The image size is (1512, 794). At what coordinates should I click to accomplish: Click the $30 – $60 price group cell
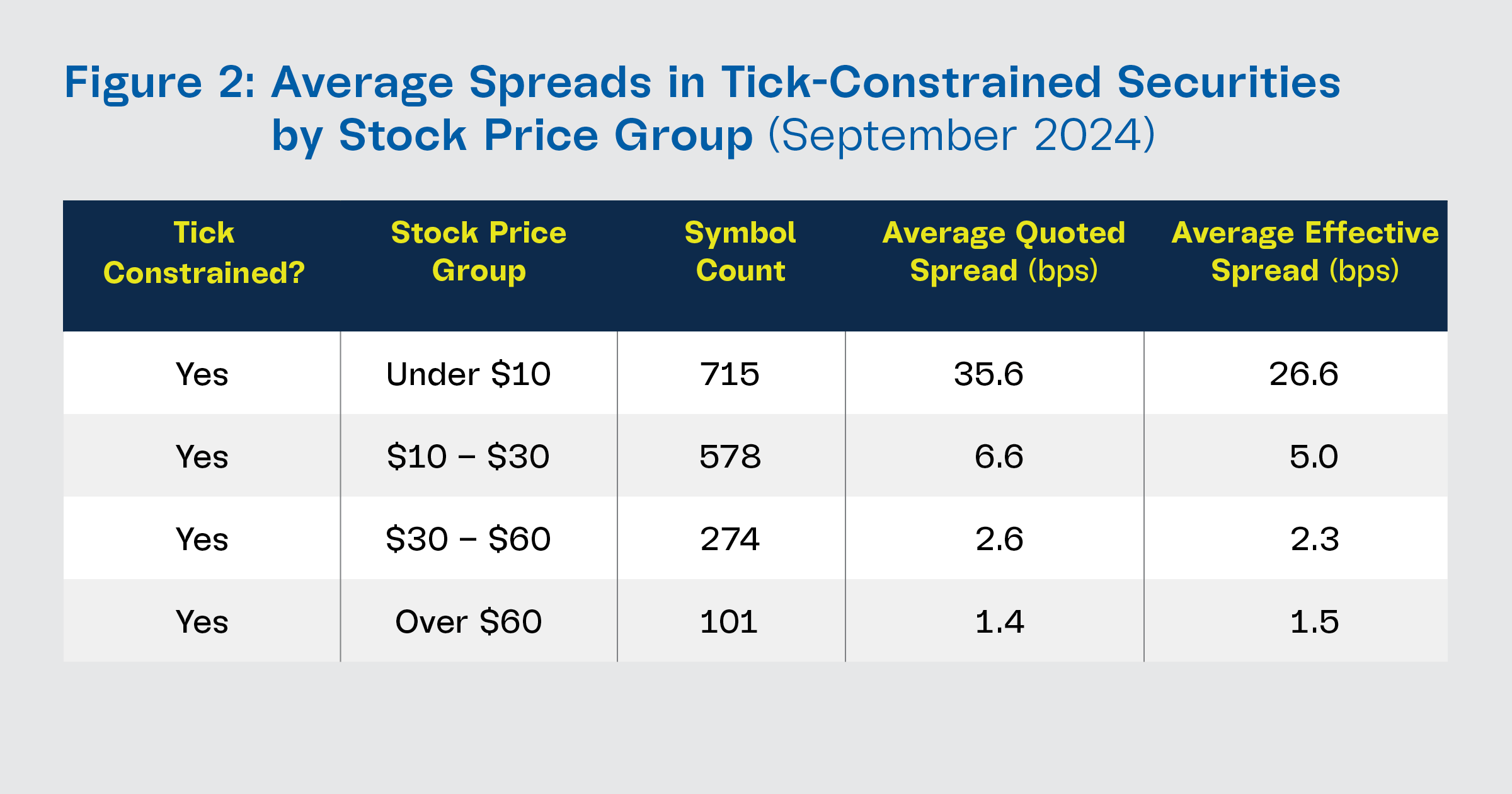[x=468, y=539]
